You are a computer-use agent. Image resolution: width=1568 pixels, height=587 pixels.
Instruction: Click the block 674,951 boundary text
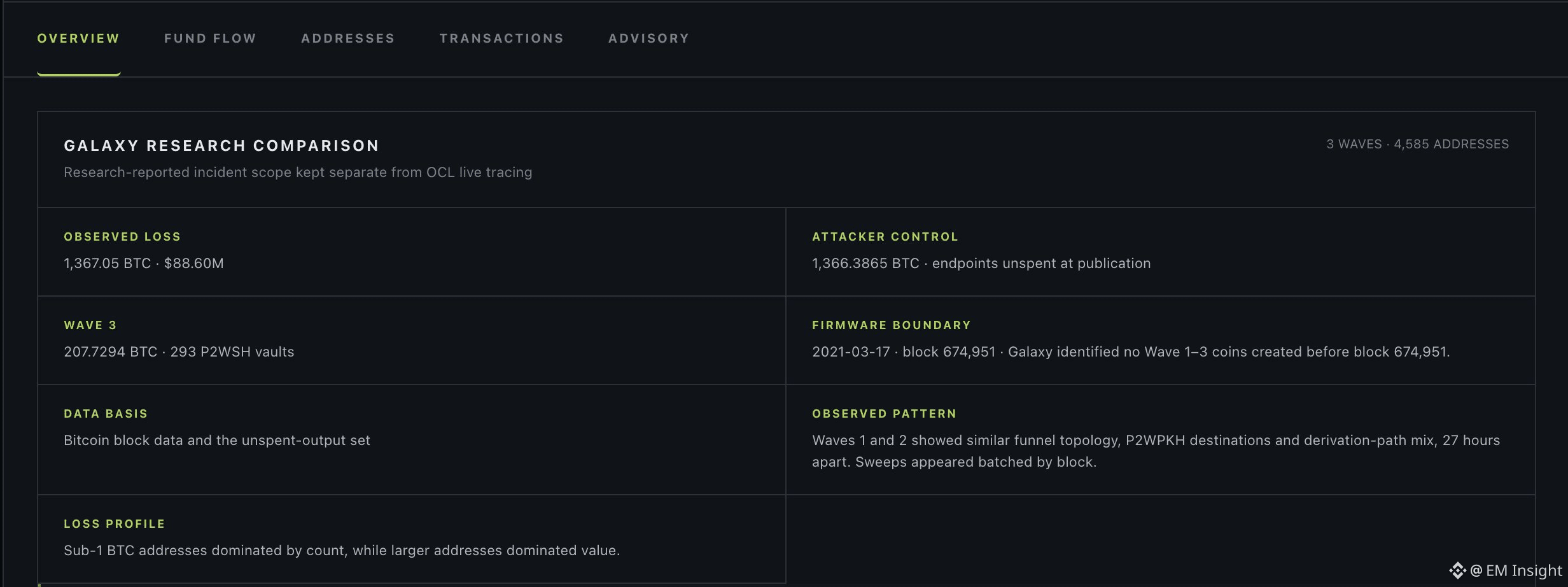[x=949, y=352]
